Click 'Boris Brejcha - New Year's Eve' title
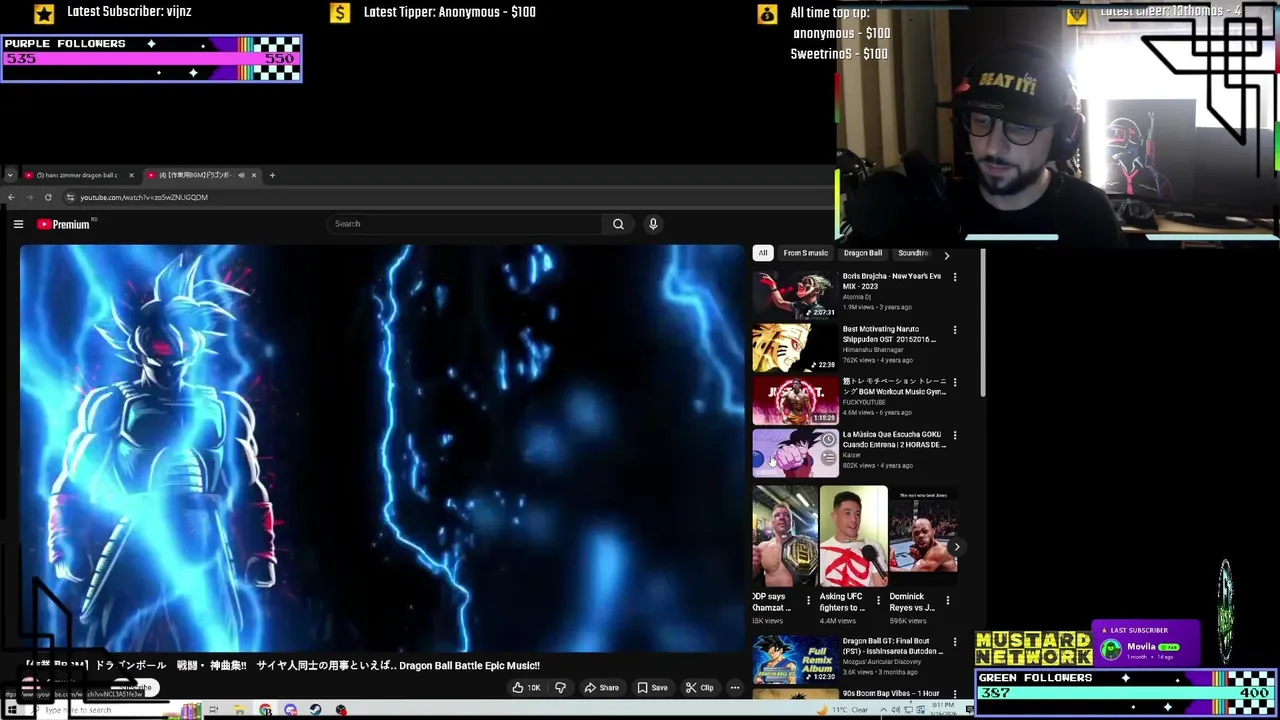The height and width of the screenshot is (720, 1280). [x=892, y=281]
